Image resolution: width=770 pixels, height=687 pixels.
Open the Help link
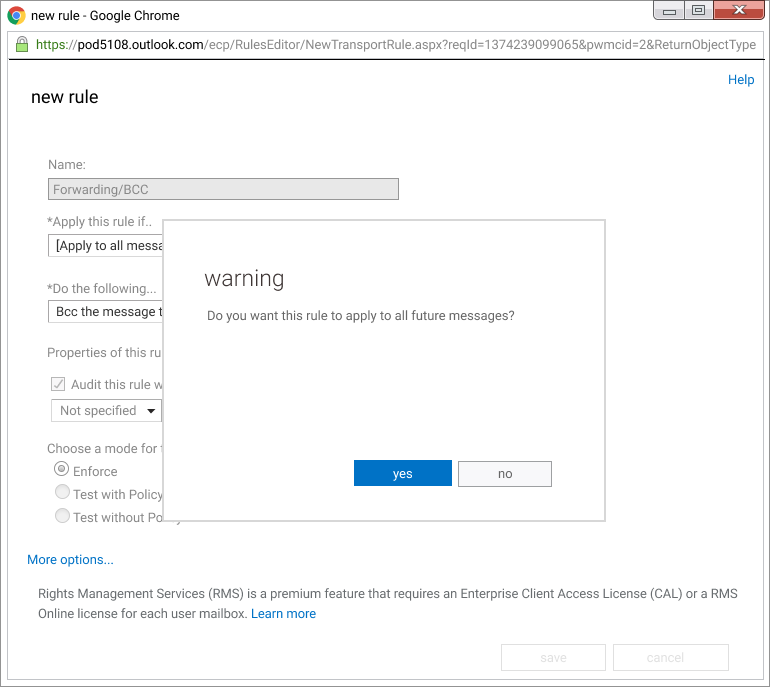(740, 80)
